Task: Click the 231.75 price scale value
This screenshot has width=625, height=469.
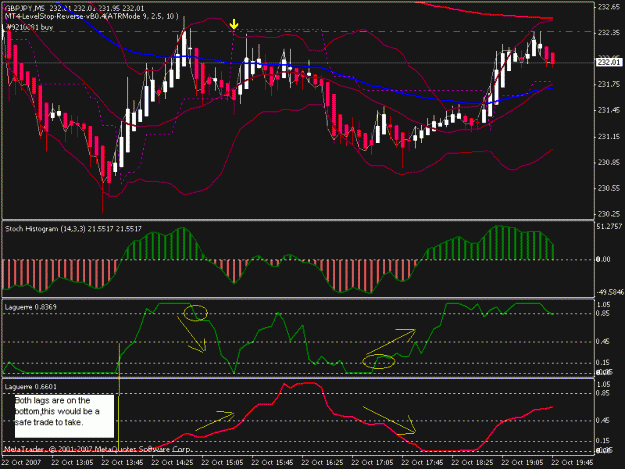Action: point(609,84)
